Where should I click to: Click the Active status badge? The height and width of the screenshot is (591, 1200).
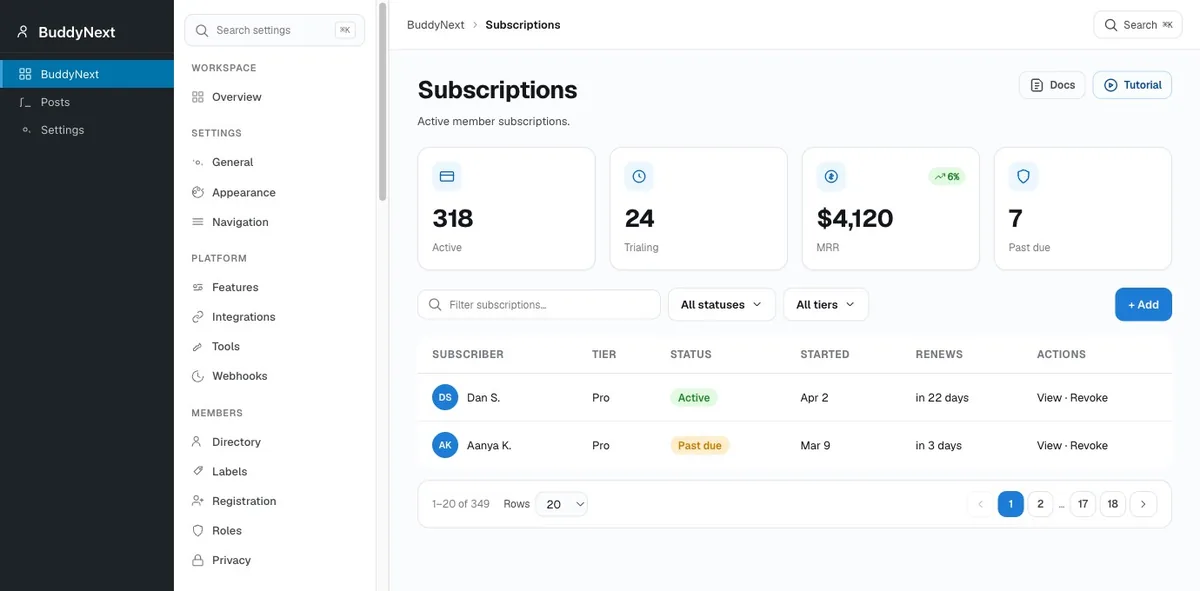point(694,398)
